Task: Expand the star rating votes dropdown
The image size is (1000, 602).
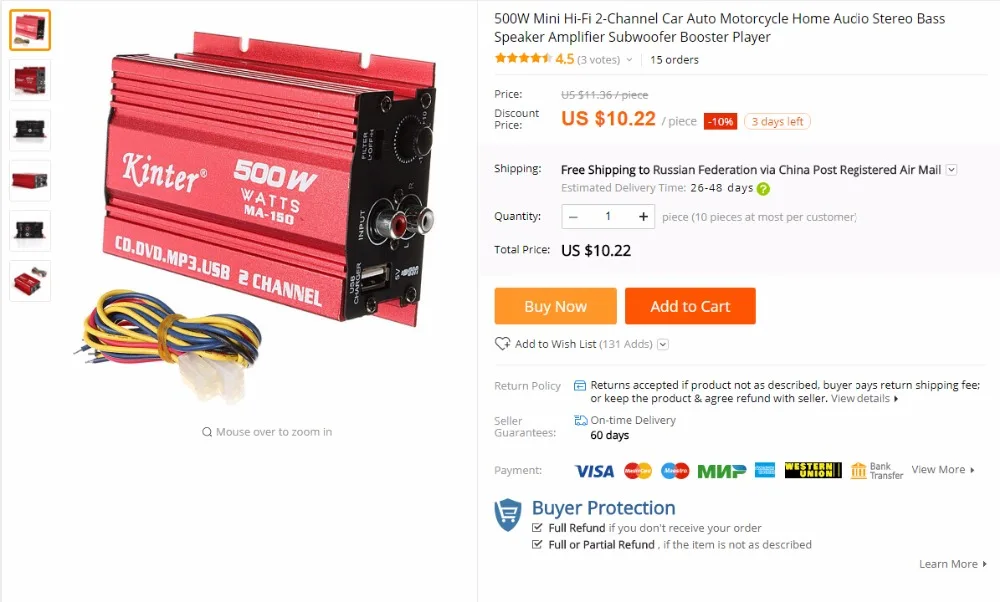Action: pyautogui.click(x=629, y=60)
